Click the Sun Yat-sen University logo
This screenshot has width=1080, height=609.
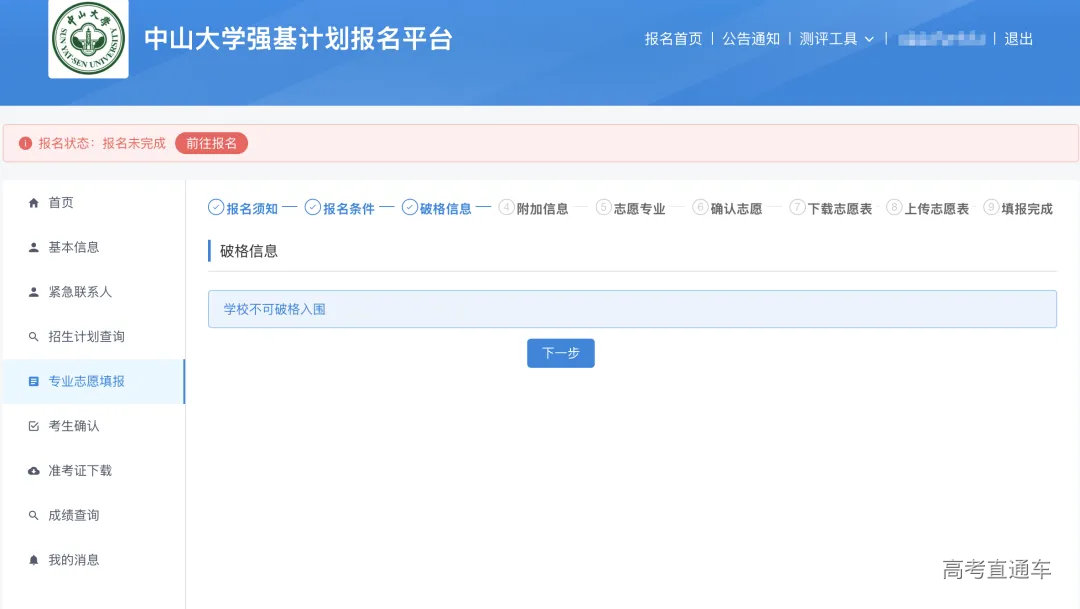(x=88, y=42)
